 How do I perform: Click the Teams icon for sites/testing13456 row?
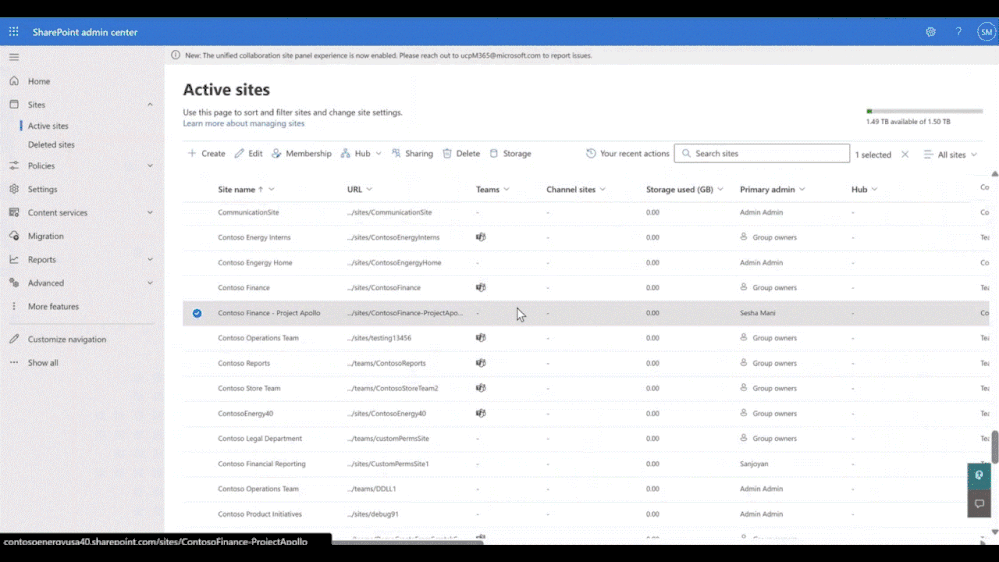click(x=481, y=338)
